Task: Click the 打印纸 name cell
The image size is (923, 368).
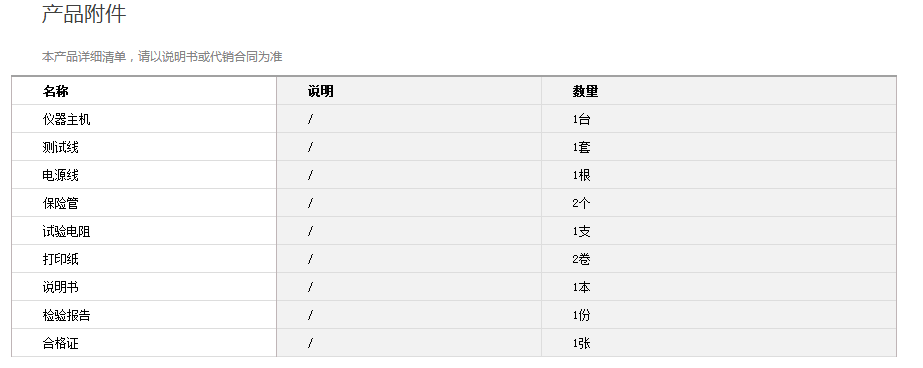Action: pyautogui.click(x=144, y=259)
